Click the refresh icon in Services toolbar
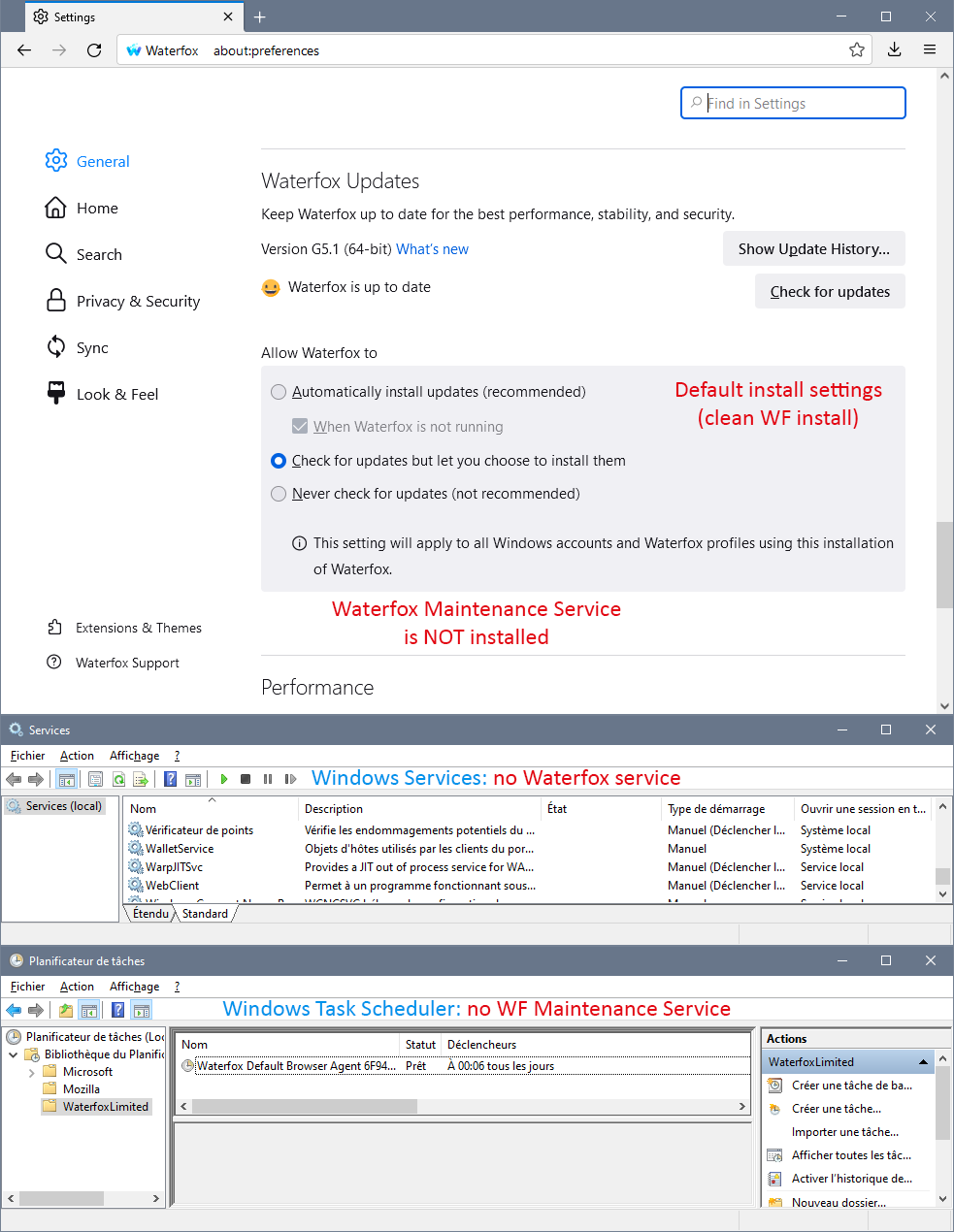The height and width of the screenshot is (1232, 954). (118, 779)
